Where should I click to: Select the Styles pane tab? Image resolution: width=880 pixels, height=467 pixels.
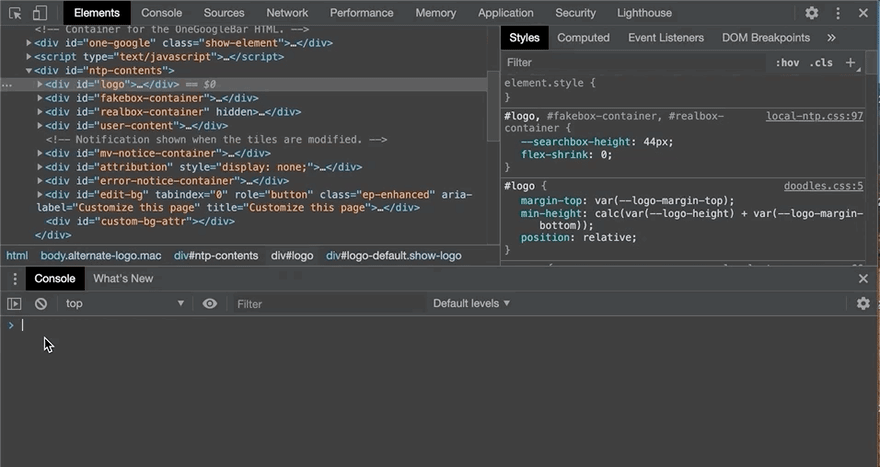click(524, 38)
